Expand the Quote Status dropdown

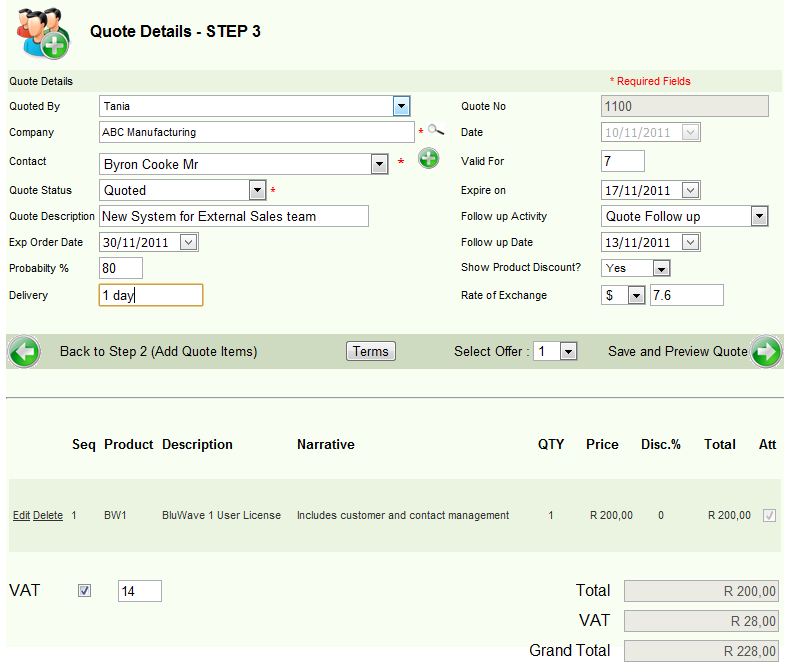point(257,190)
